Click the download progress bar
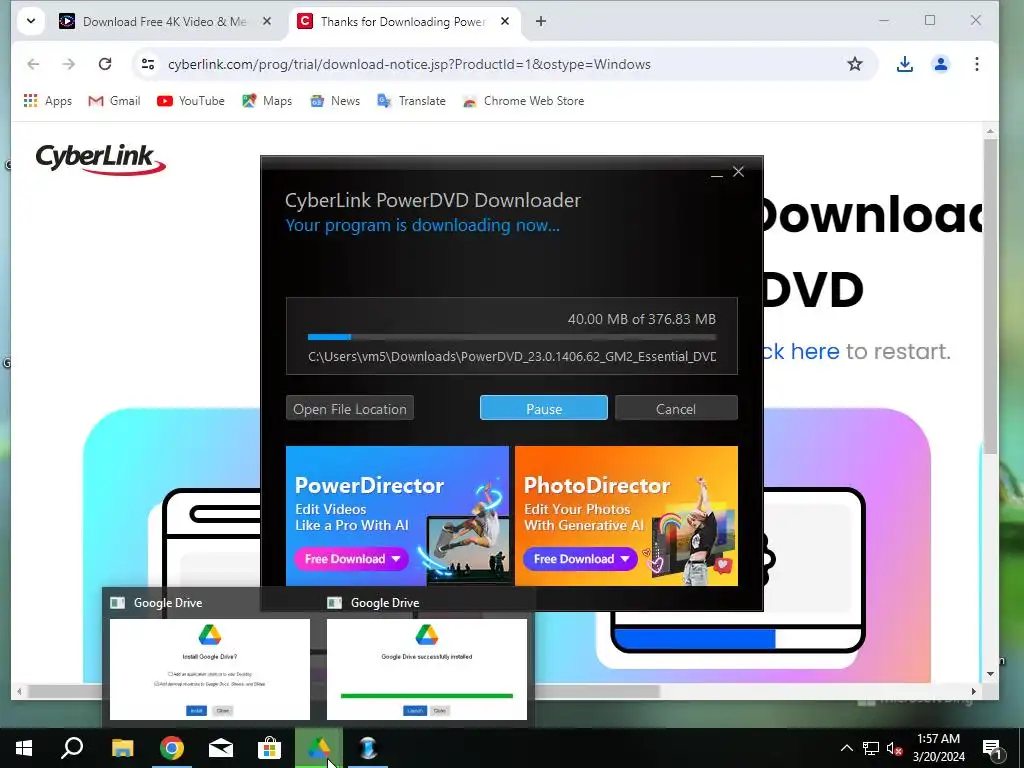 tap(512, 337)
